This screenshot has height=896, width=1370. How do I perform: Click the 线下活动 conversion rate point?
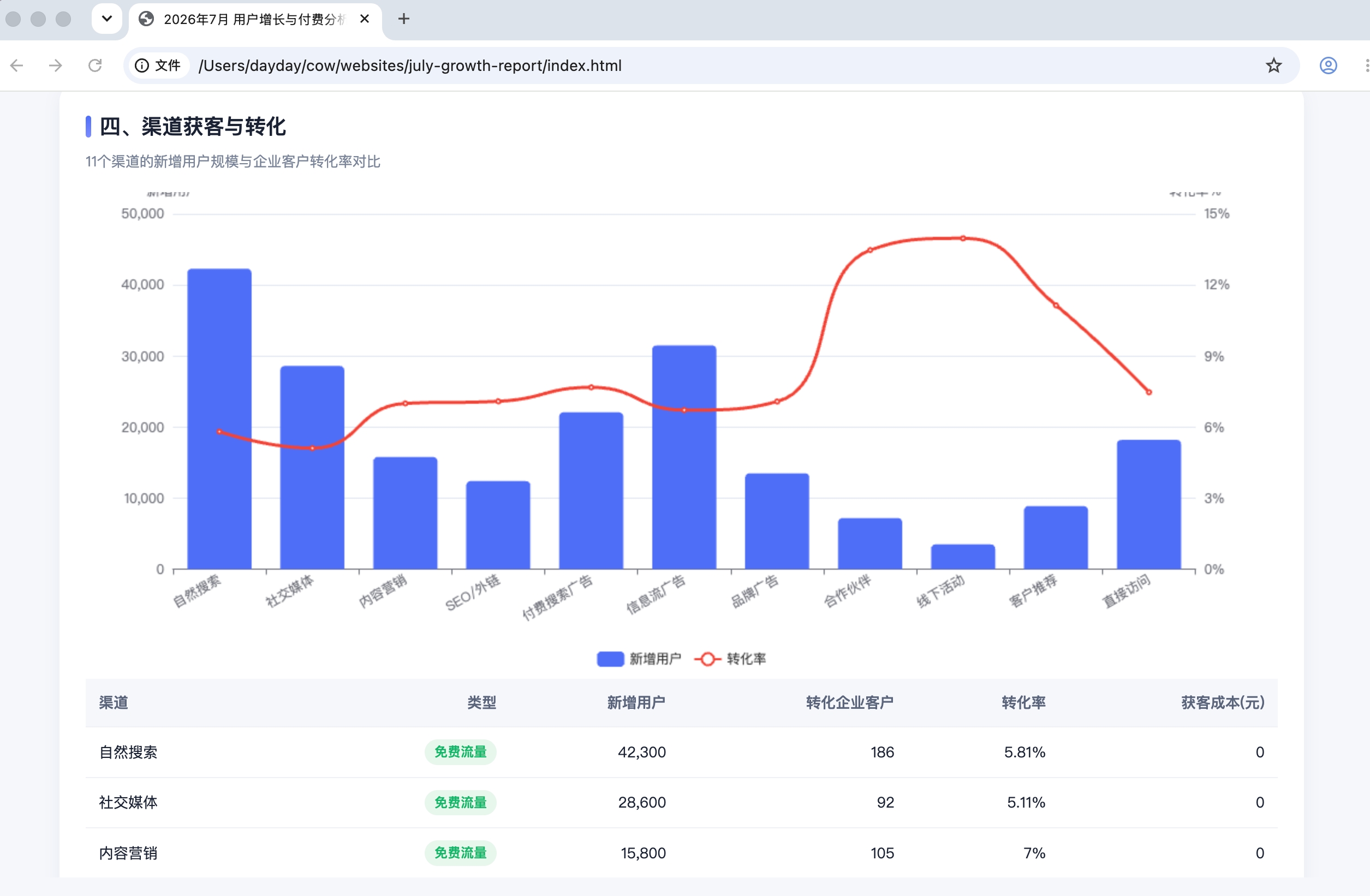pyautogui.click(x=963, y=238)
